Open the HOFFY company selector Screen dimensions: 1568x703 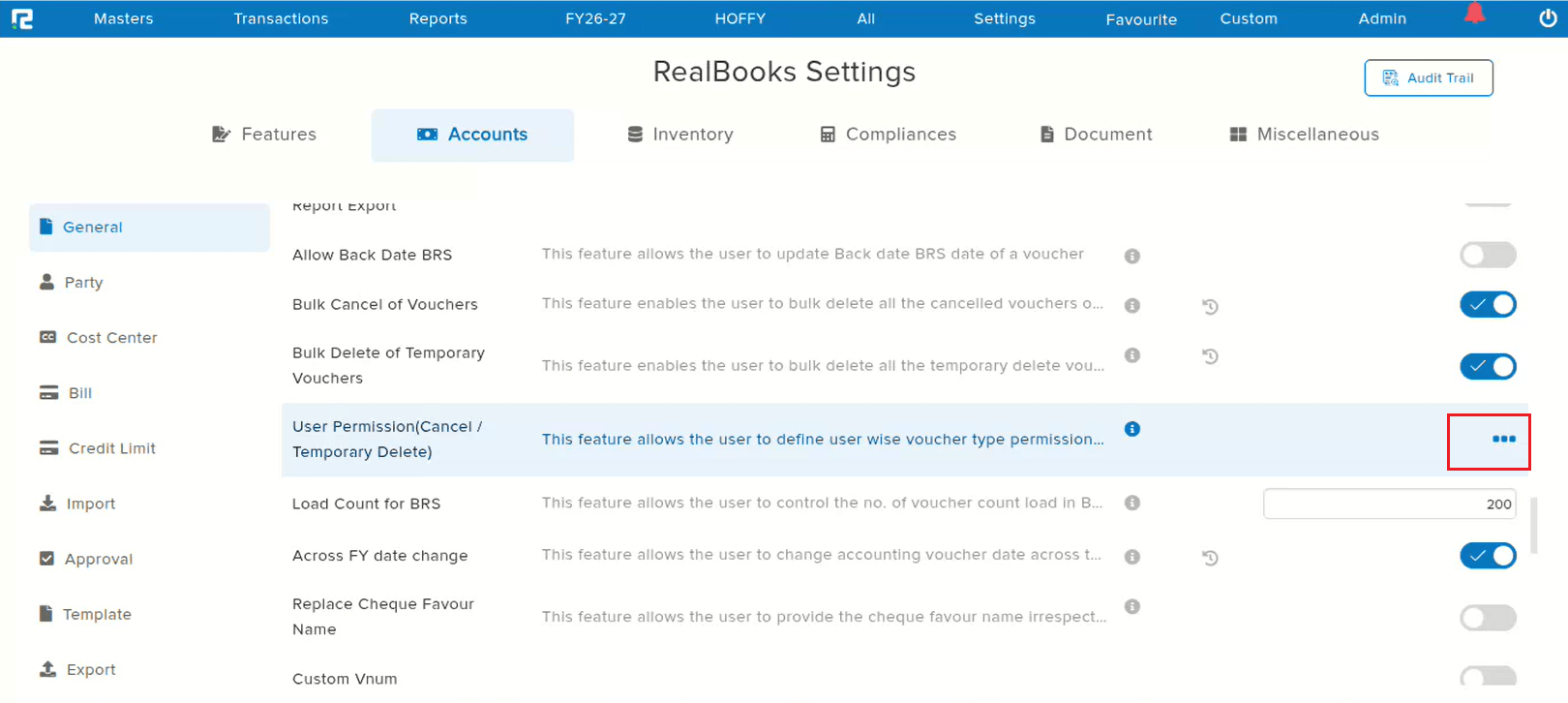coord(740,18)
